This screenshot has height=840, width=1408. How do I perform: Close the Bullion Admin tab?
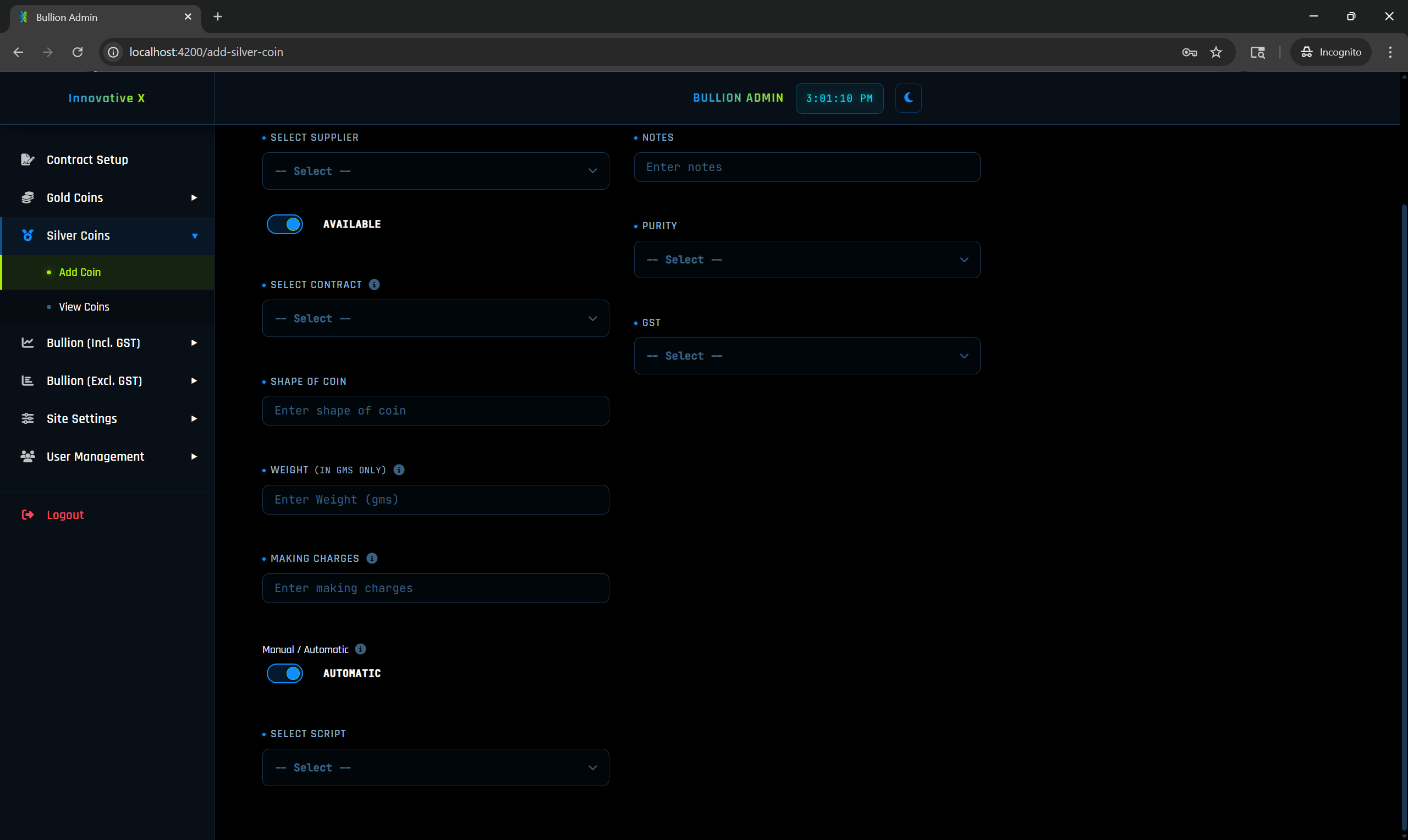(188, 17)
